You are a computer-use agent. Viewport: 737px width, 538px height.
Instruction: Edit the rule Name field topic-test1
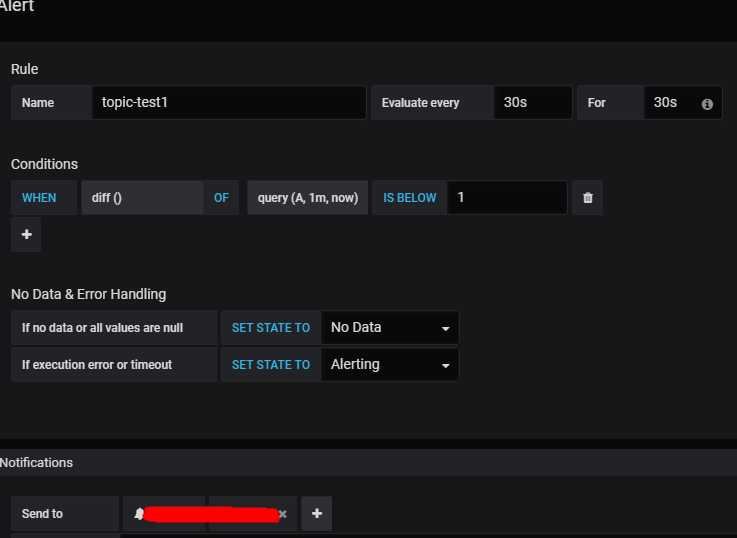click(x=229, y=102)
